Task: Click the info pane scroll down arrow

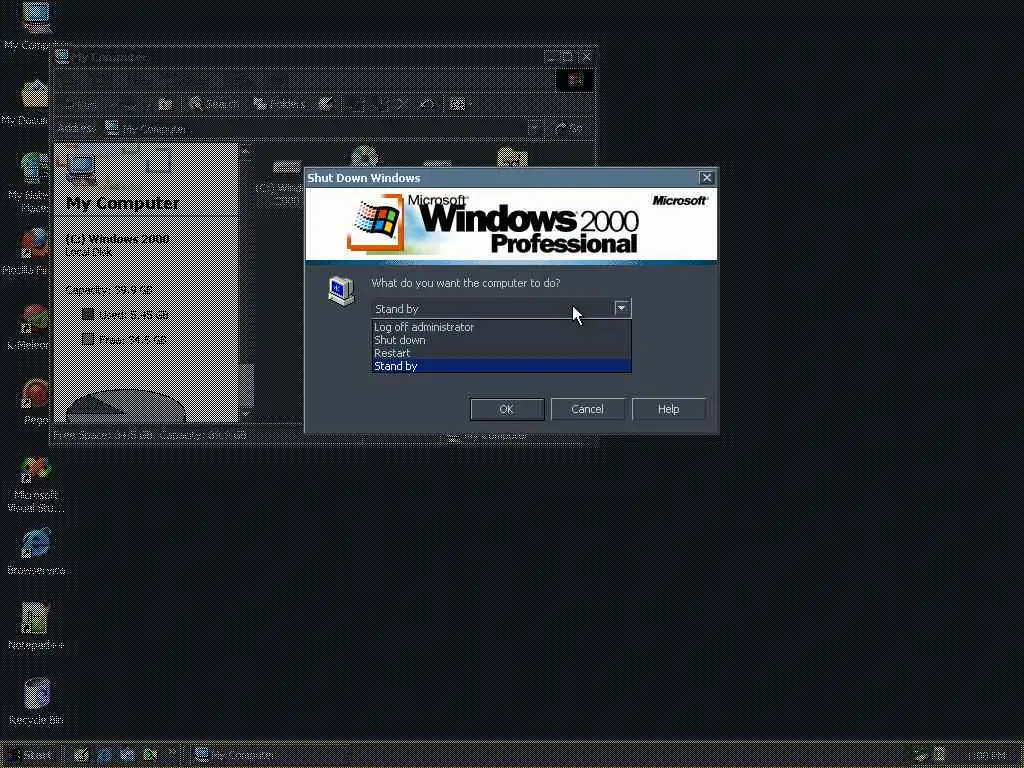Action: pos(246,414)
